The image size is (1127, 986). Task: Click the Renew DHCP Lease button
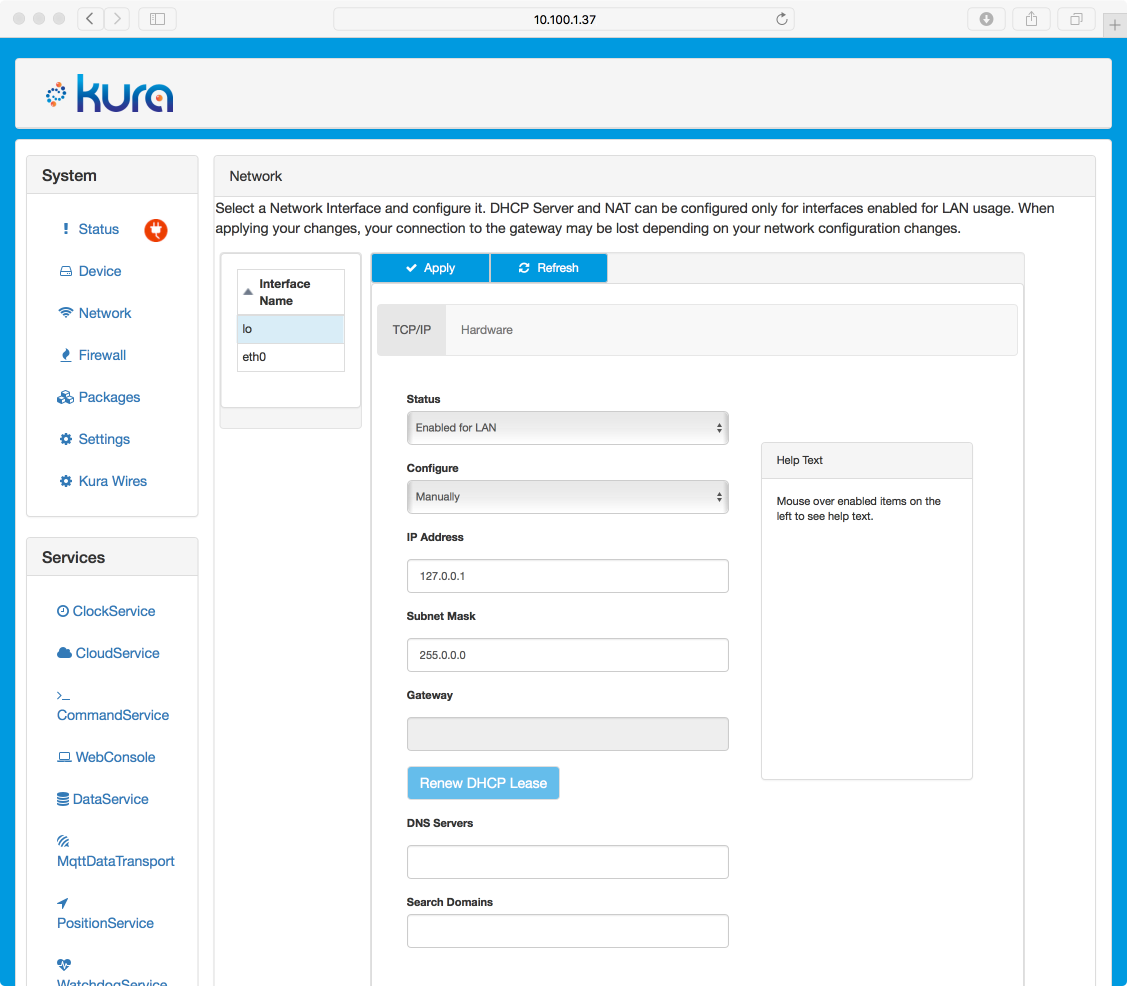point(483,783)
